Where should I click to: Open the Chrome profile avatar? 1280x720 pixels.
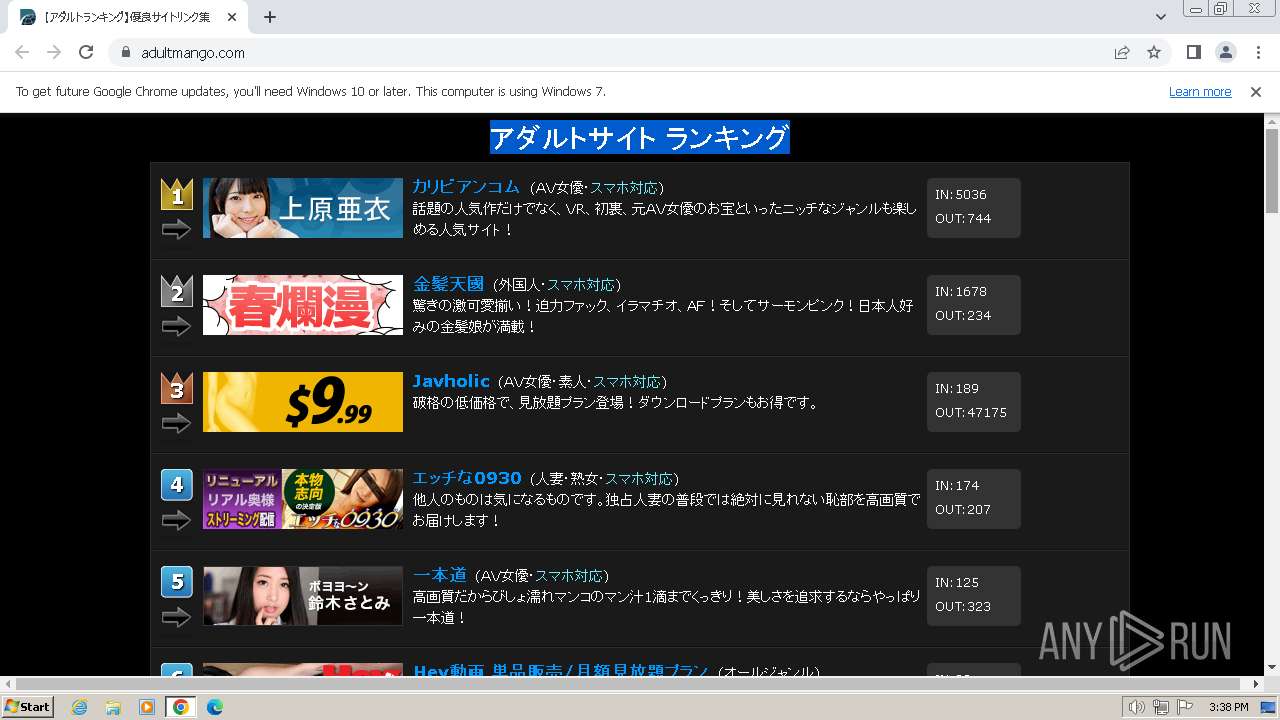(1226, 52)
